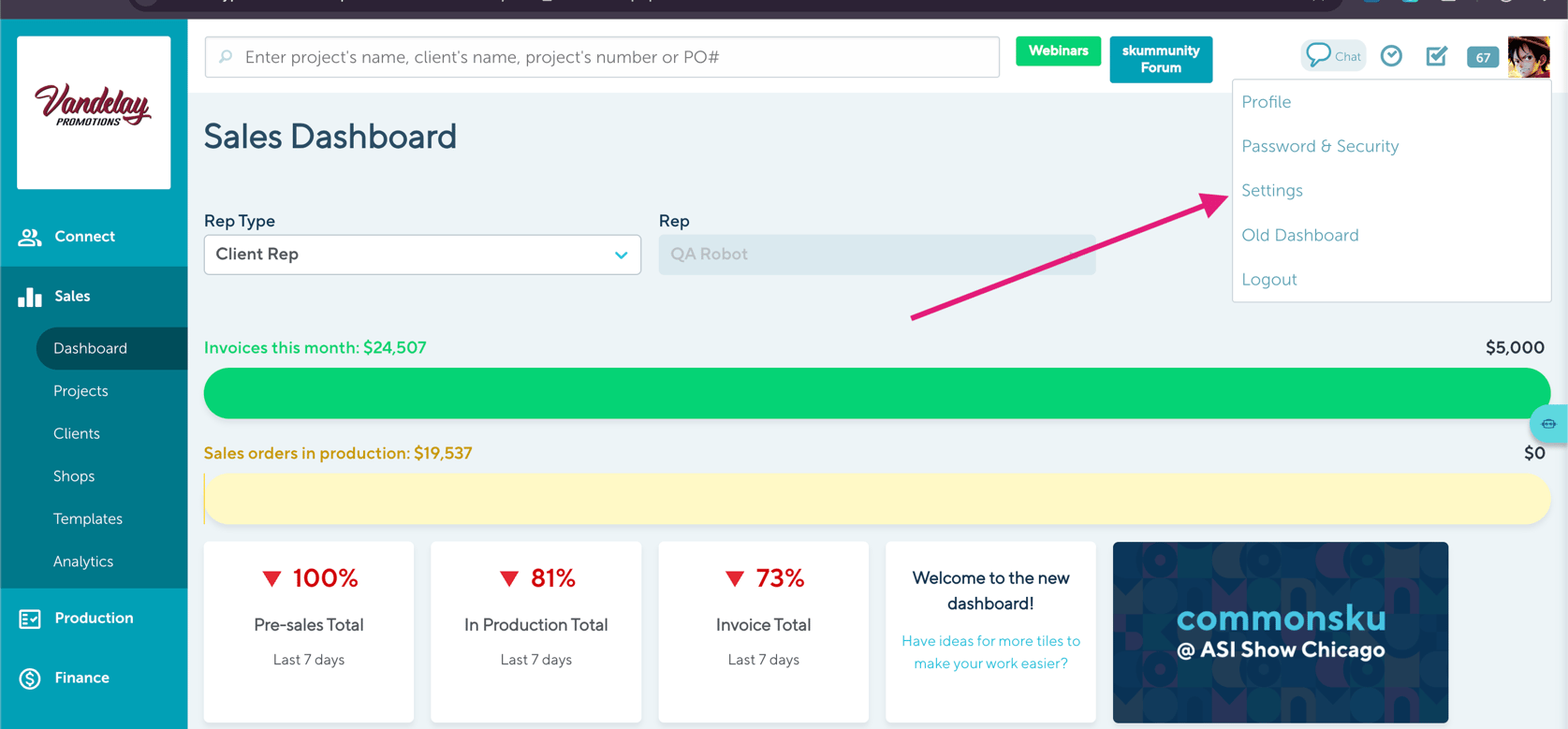The width and height of the screenshot is (1568, 729).
Task: Open the 67 notifications badge
Action: [x=1483, y=57]
